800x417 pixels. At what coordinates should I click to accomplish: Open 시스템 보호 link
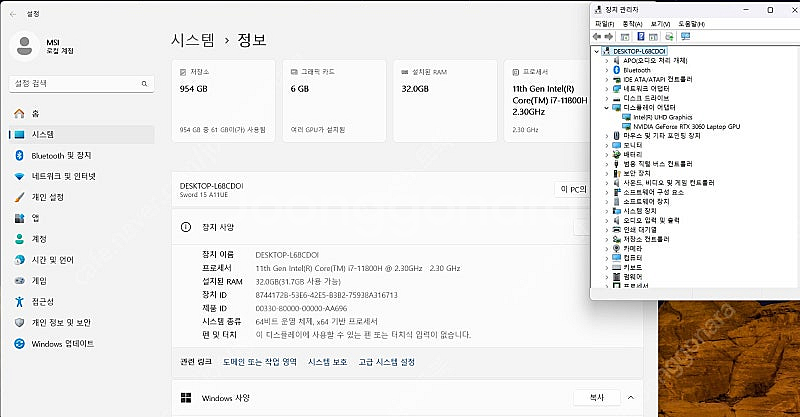328,362
